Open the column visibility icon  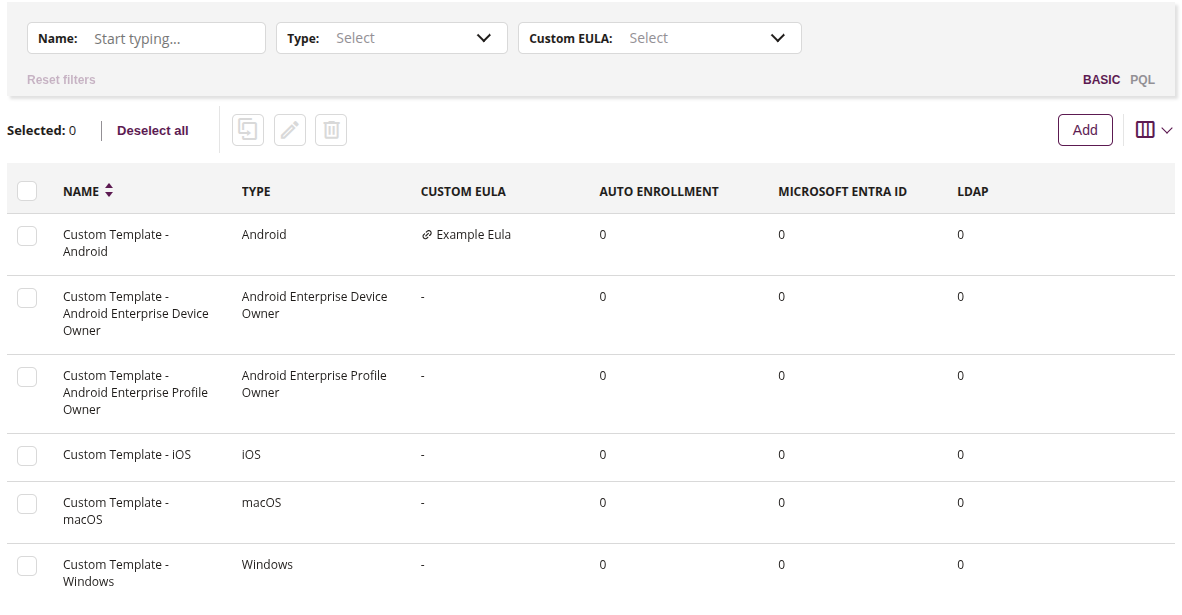pyautogui.click(x=1143, y=129)
